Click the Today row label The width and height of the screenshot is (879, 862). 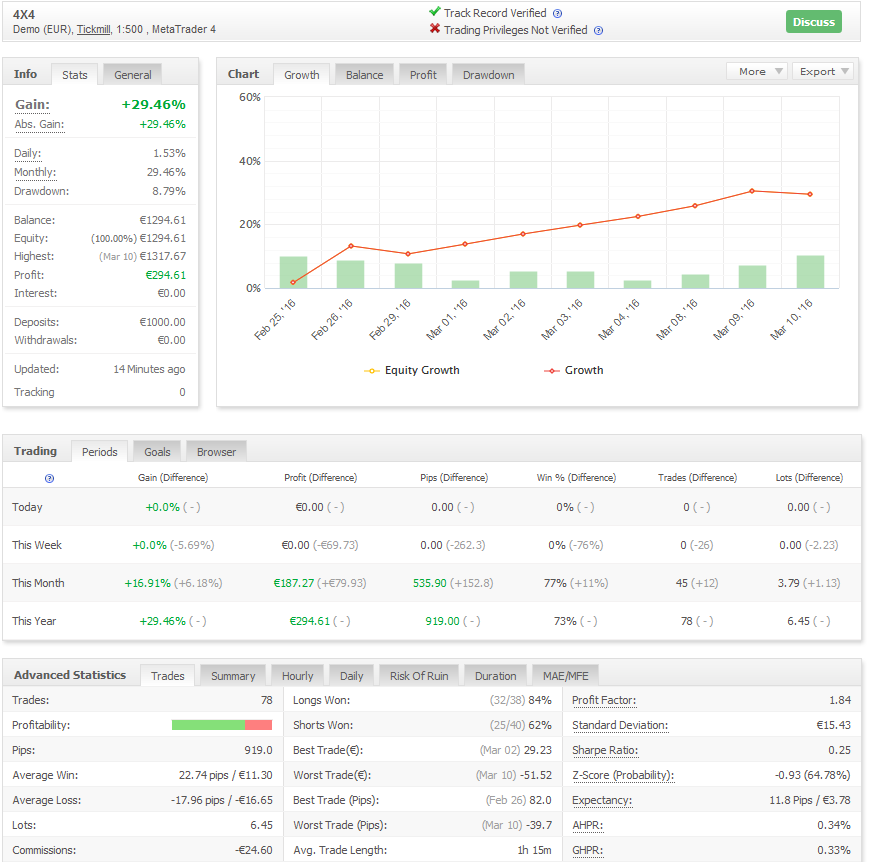click(x=27, y=507)
